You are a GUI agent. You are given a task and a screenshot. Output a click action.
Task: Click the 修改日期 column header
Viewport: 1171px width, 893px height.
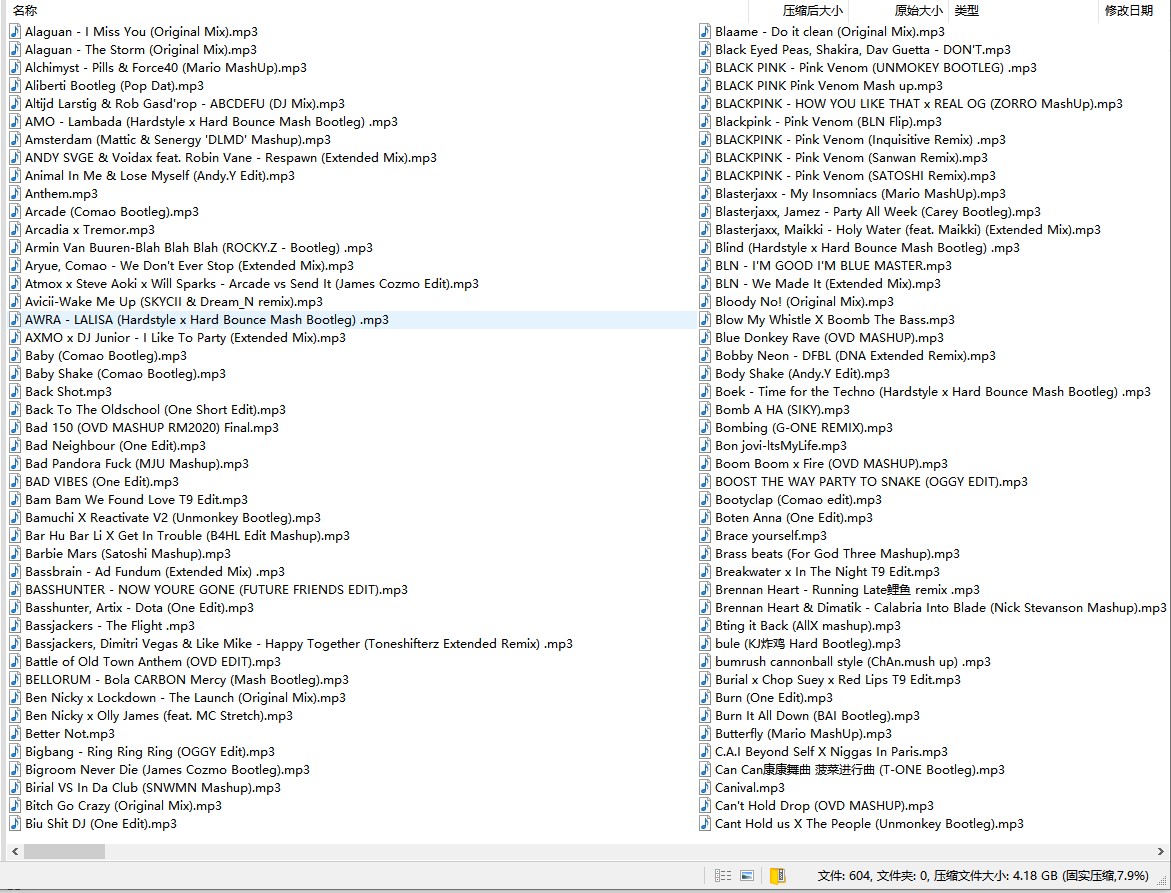pyautogui.click(x=1128, y=11)
